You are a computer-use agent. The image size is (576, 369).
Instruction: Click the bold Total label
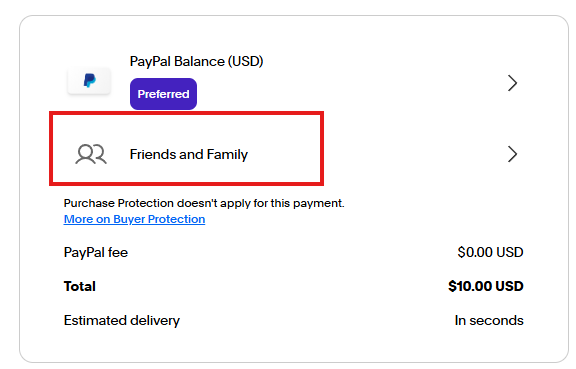click(80, 286)
